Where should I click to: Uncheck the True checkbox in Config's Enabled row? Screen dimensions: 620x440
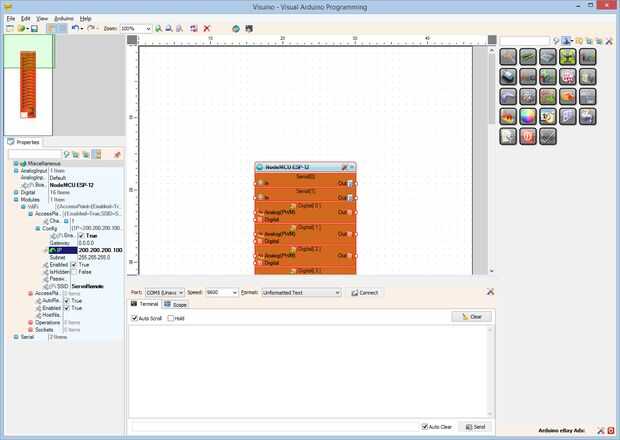pos(81,236)
